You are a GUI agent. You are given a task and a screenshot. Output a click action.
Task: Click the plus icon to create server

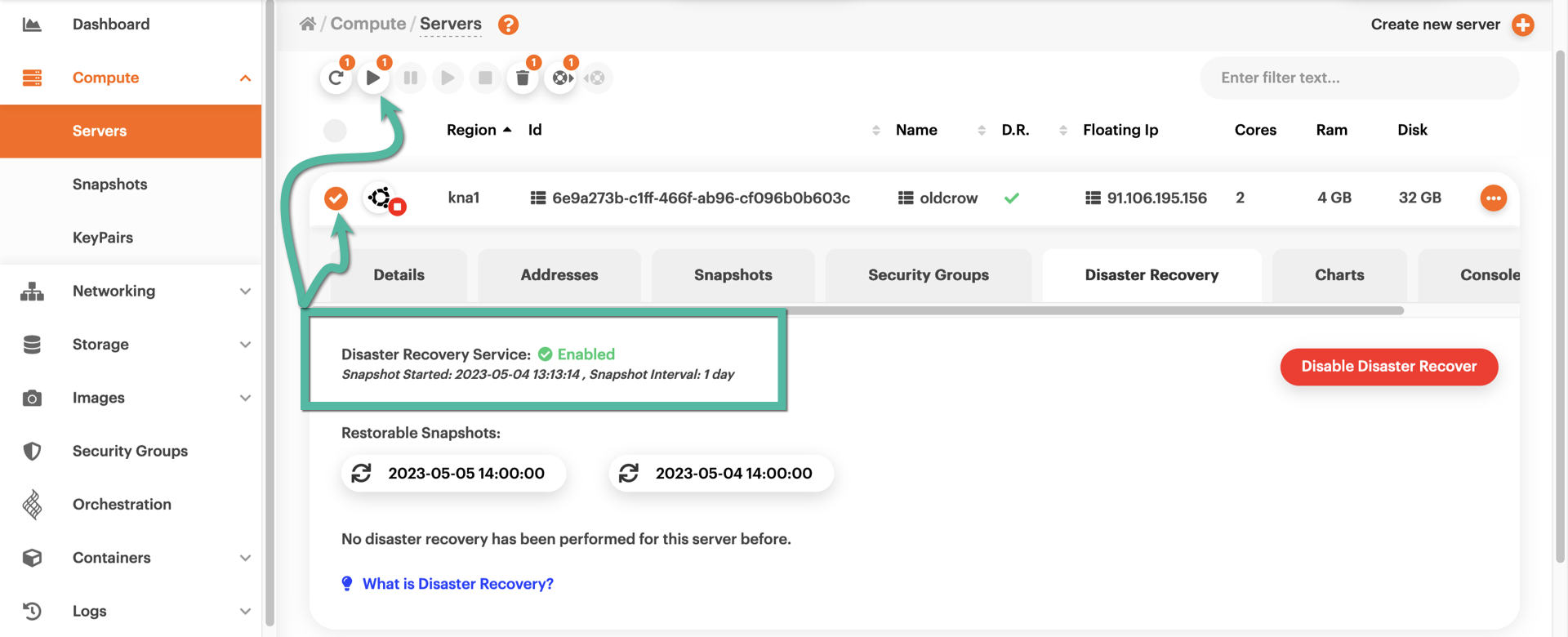pos(1522,24)
